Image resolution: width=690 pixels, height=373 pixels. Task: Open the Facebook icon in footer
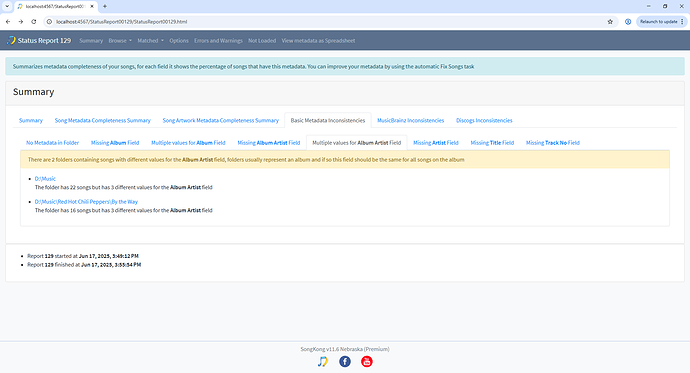coord(345,362)
